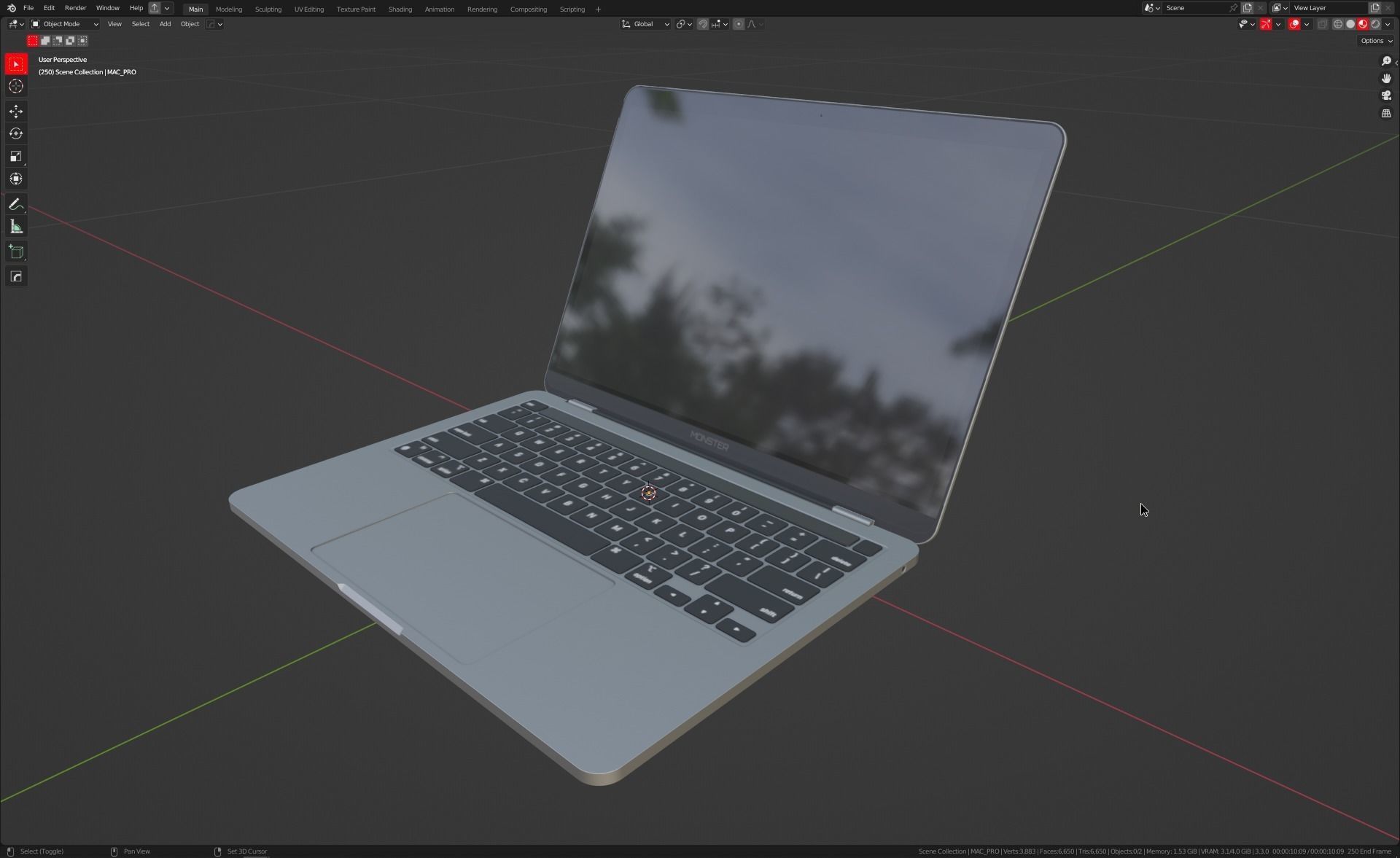Pin the scene with pin icon
This screenshot has width=1400, height=858.
click(1234, 8)
